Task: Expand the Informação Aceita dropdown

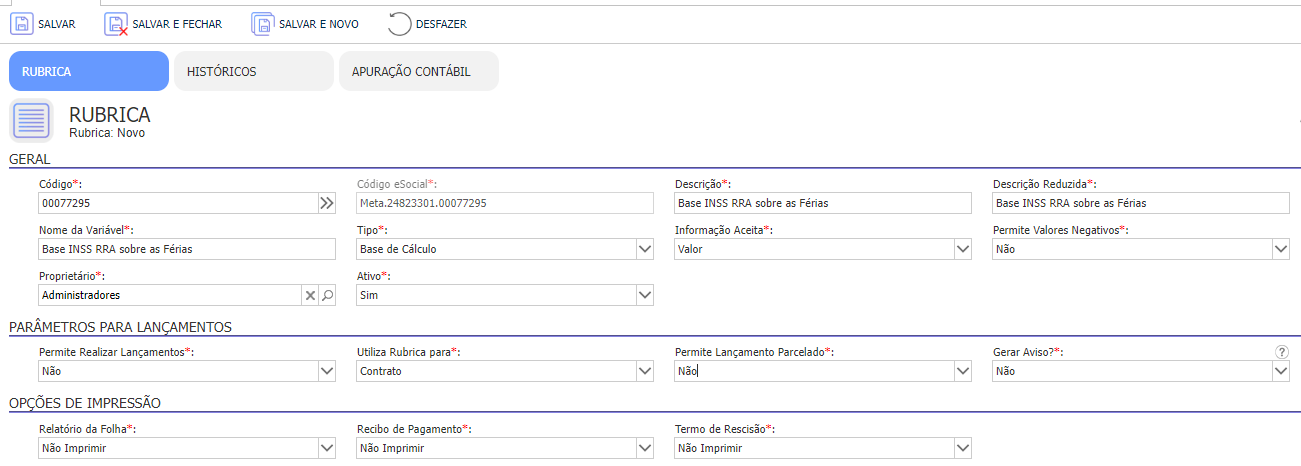Action: point(963,249)
